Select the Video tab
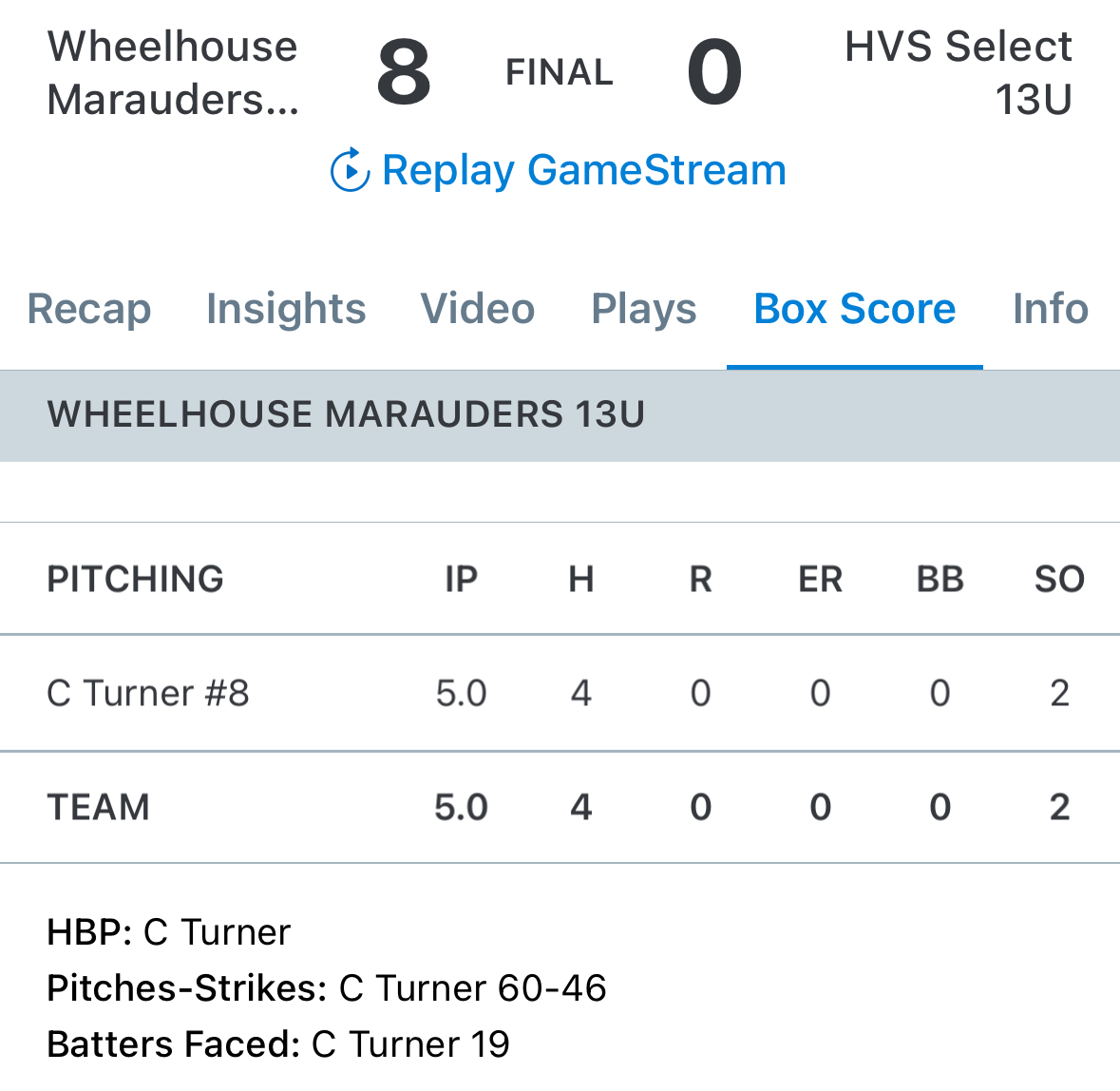This screenshot has height=1091, width=1120. (x=478, y=309)
